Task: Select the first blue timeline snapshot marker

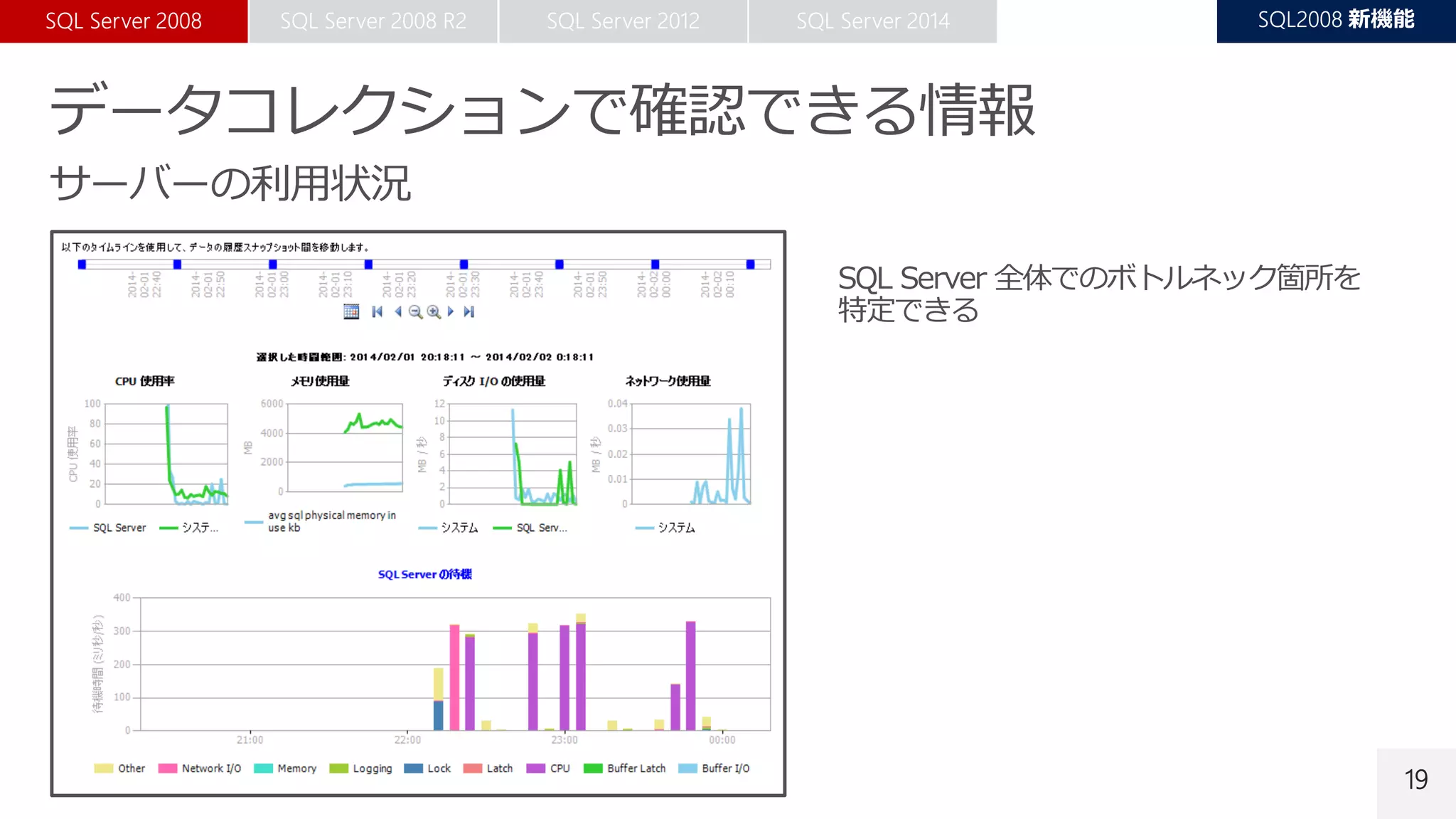Action: pos(82,264)
